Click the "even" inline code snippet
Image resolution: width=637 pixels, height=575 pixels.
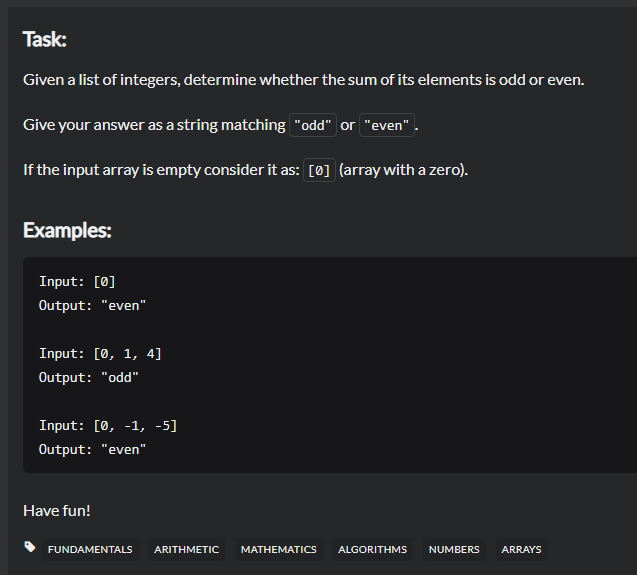pyautogui.click(x=387, y=125)
